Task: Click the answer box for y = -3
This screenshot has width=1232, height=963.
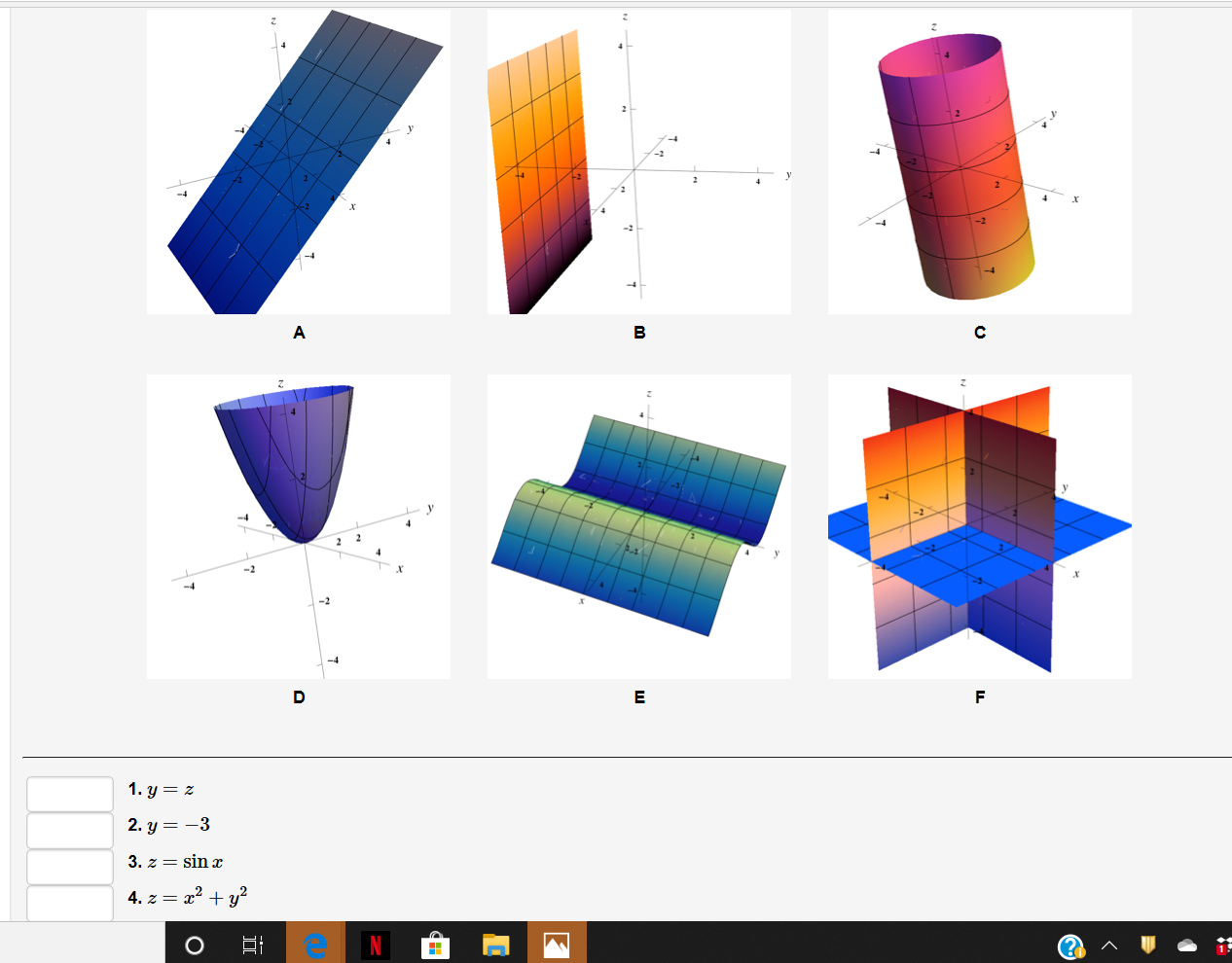Action: (x=69, y=830)
